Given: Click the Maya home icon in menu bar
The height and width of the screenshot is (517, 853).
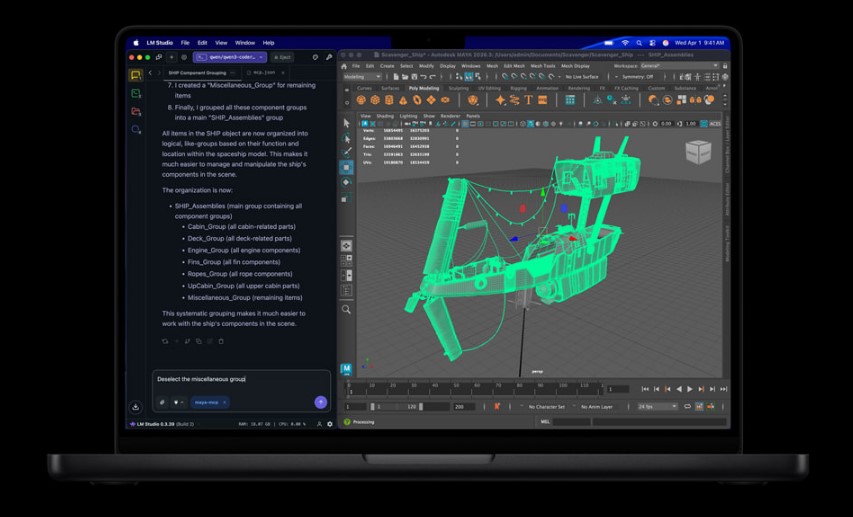Looking at the screenshot, I should pos(344,66).
